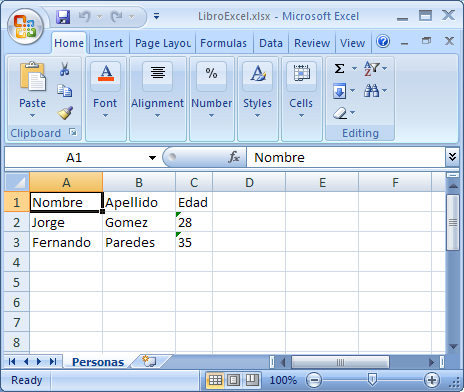Click the AutoSum sigma icon
The width and height of the screenshot is (464, 392).
pyautogui.click(x=339, y=69)
